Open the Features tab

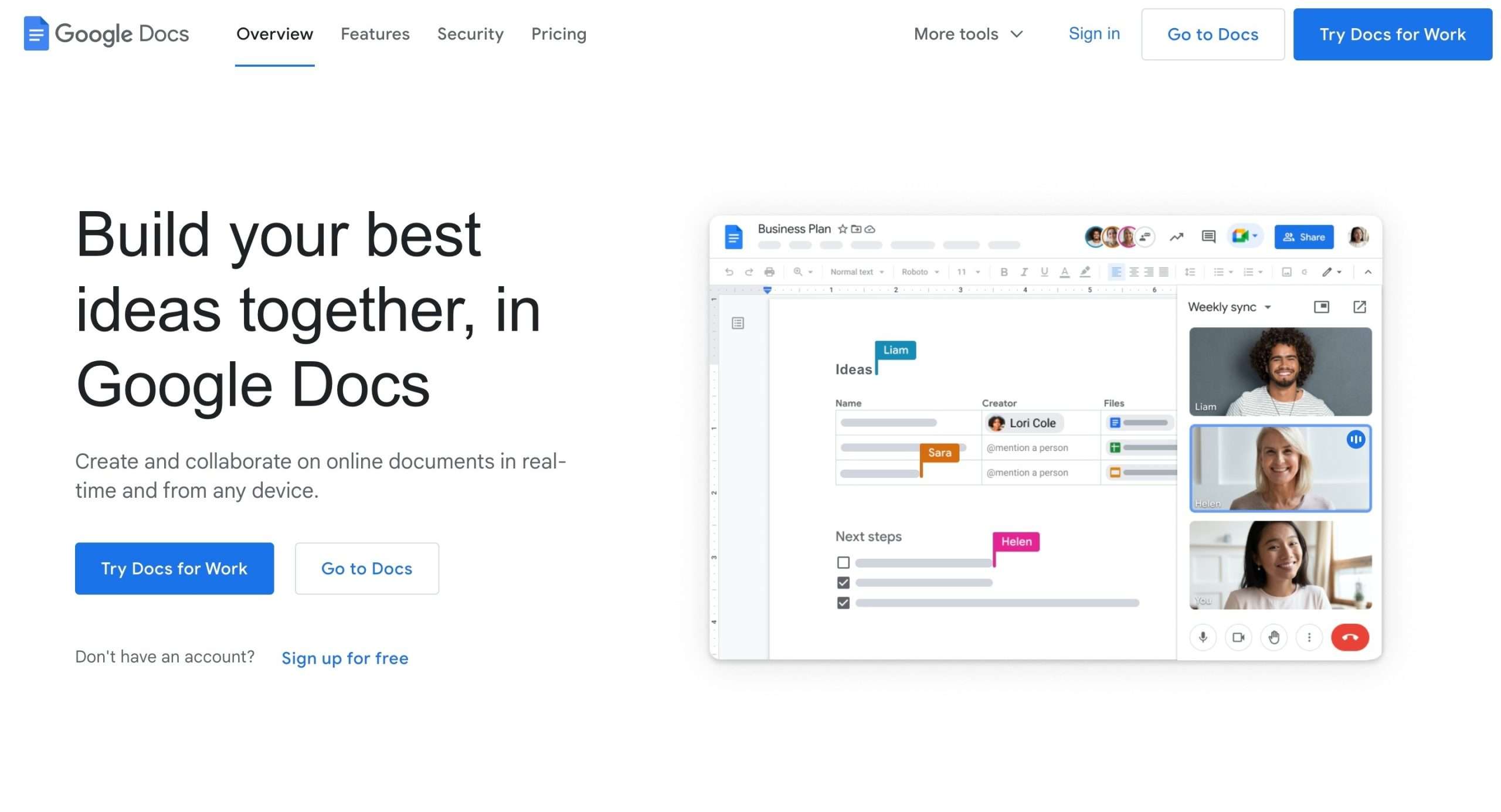click(375, 34)
